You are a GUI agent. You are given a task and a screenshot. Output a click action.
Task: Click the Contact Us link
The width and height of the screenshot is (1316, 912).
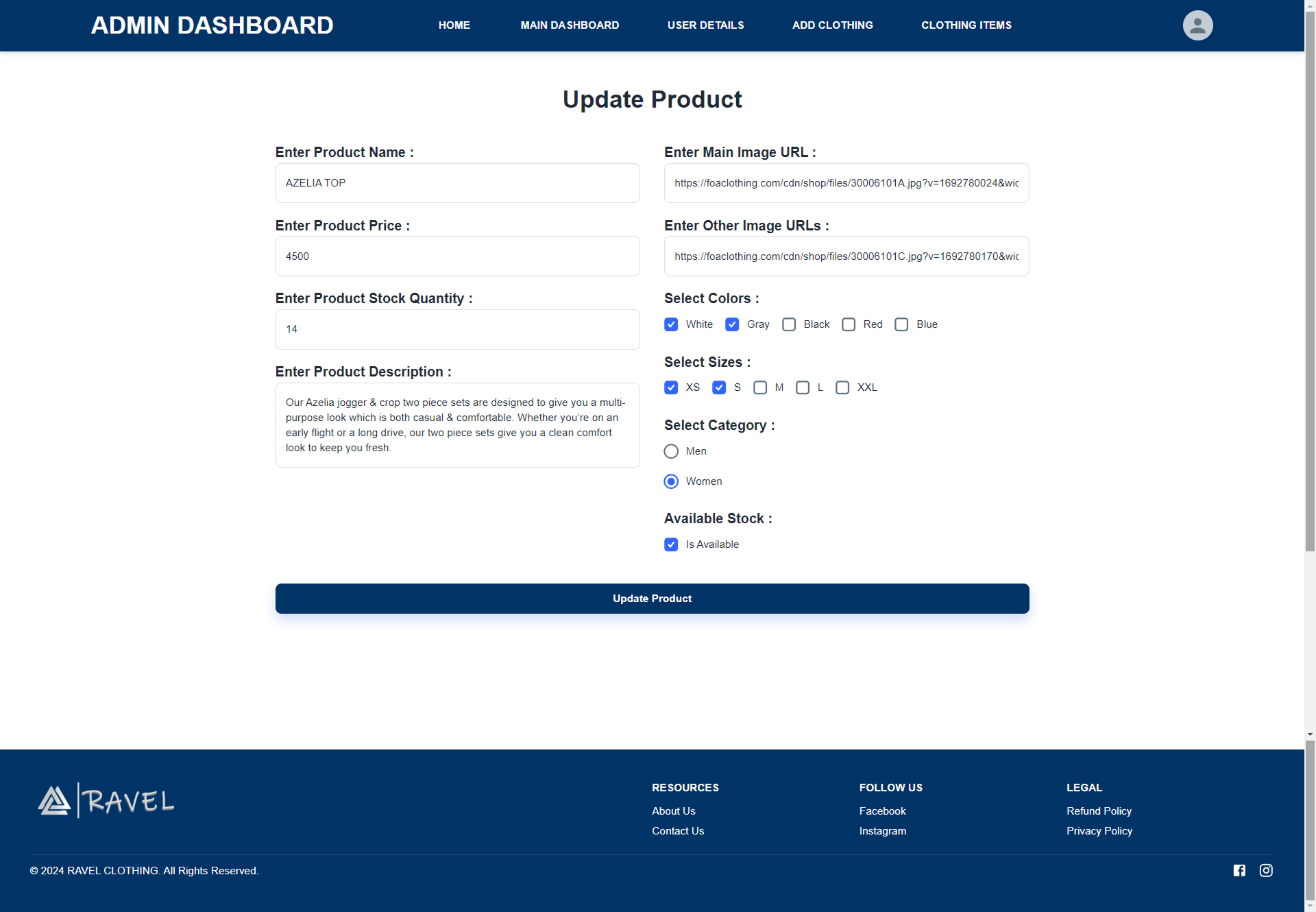[678, 830]
